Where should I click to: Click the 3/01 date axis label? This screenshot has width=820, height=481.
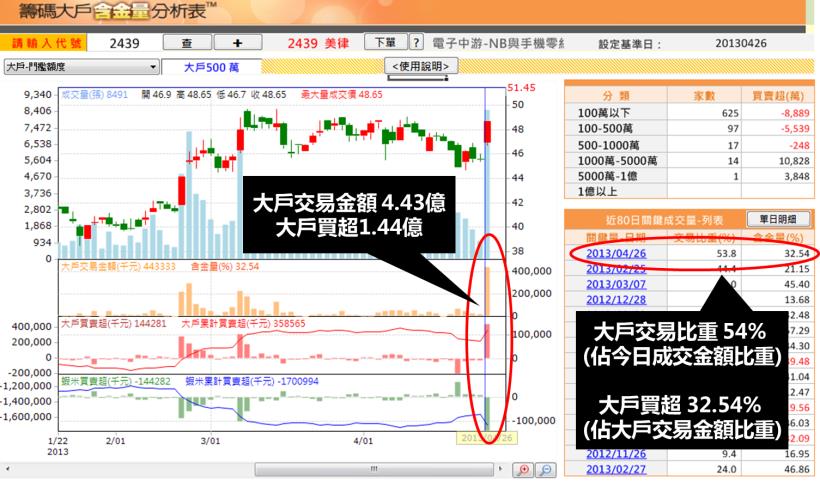click(x=210, y=441)
